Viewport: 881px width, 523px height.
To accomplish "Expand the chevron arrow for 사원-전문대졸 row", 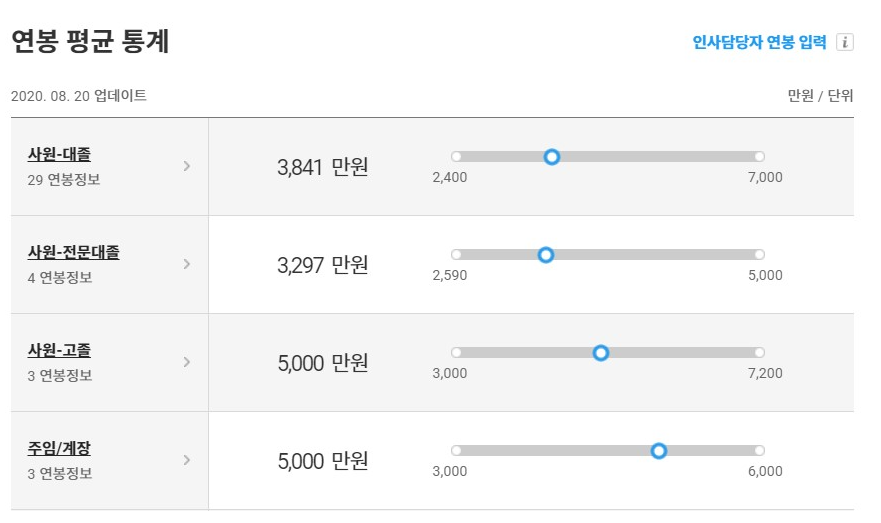I will click(x=187, y=264).
